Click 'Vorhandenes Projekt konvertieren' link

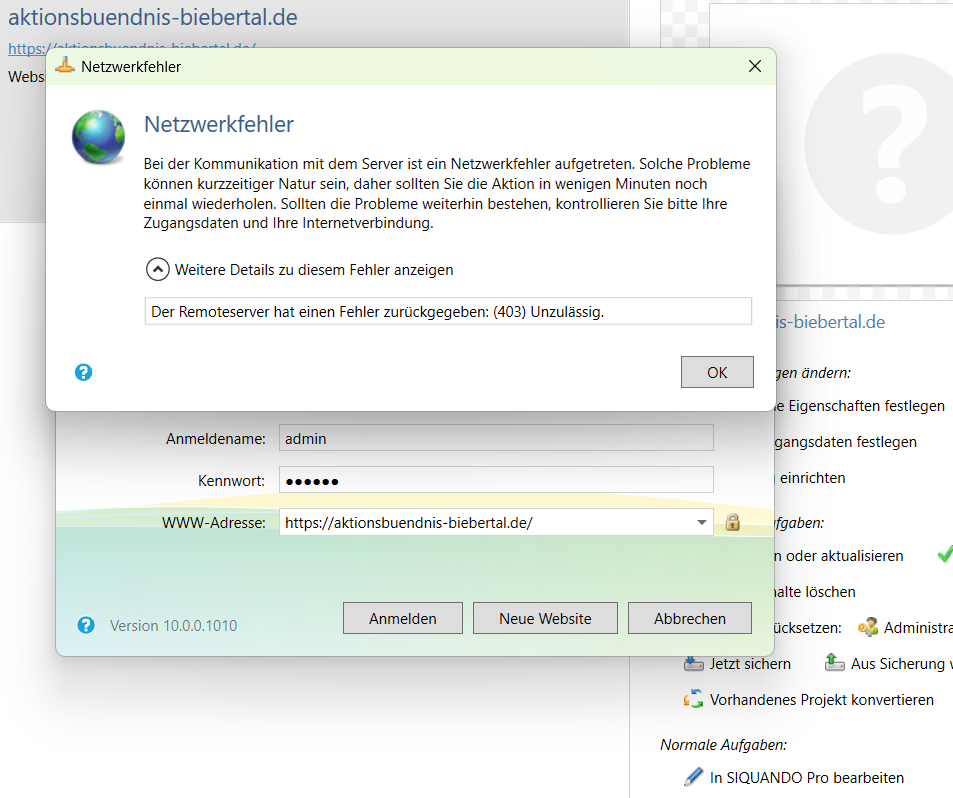click(822, 700)
